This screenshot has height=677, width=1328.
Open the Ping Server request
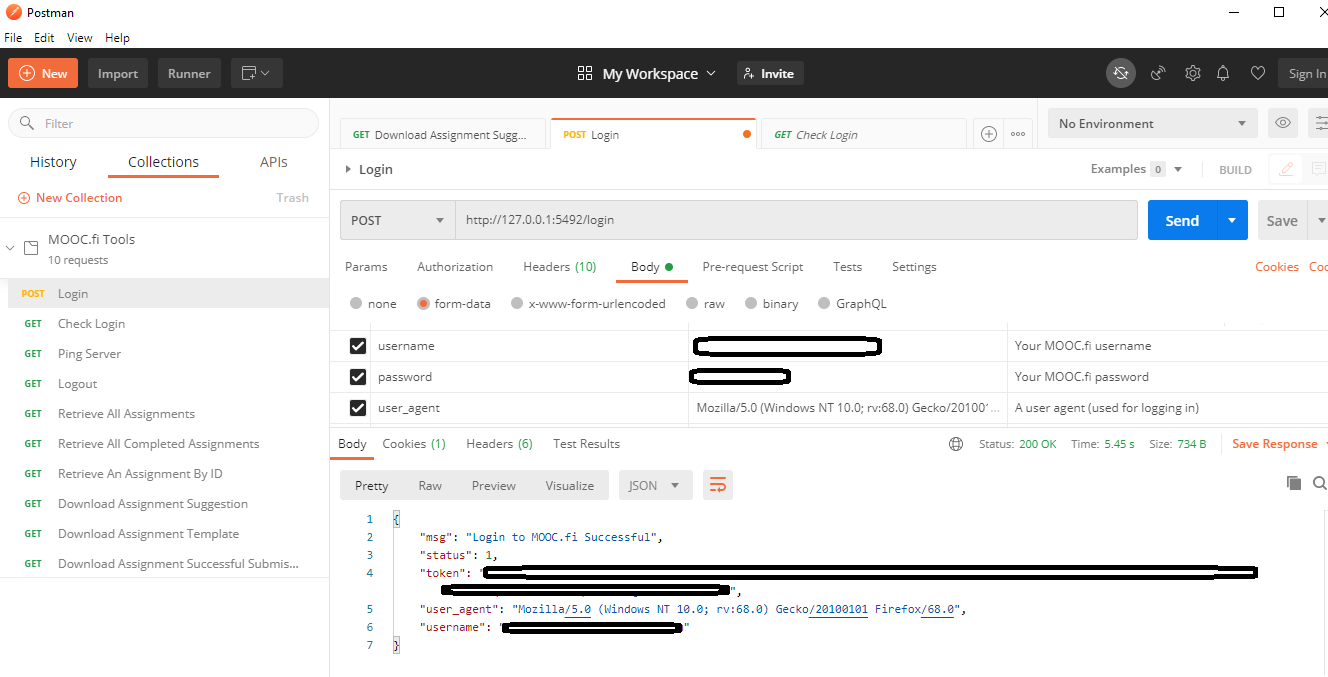coord(89,354)
